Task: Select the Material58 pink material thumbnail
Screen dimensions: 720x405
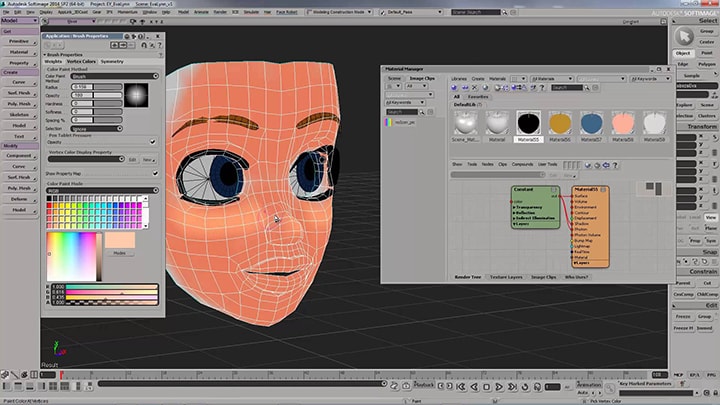Action: (623, 123)
